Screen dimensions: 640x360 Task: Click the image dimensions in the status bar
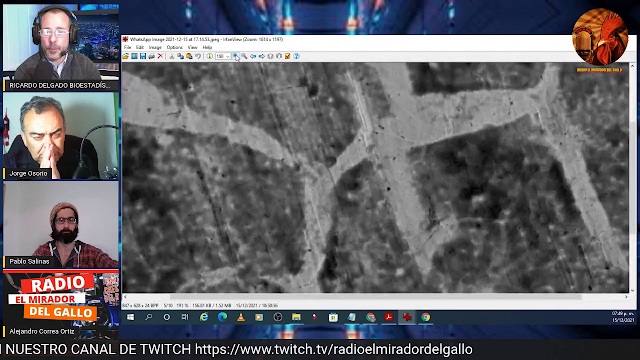click(x=140, y=305)
